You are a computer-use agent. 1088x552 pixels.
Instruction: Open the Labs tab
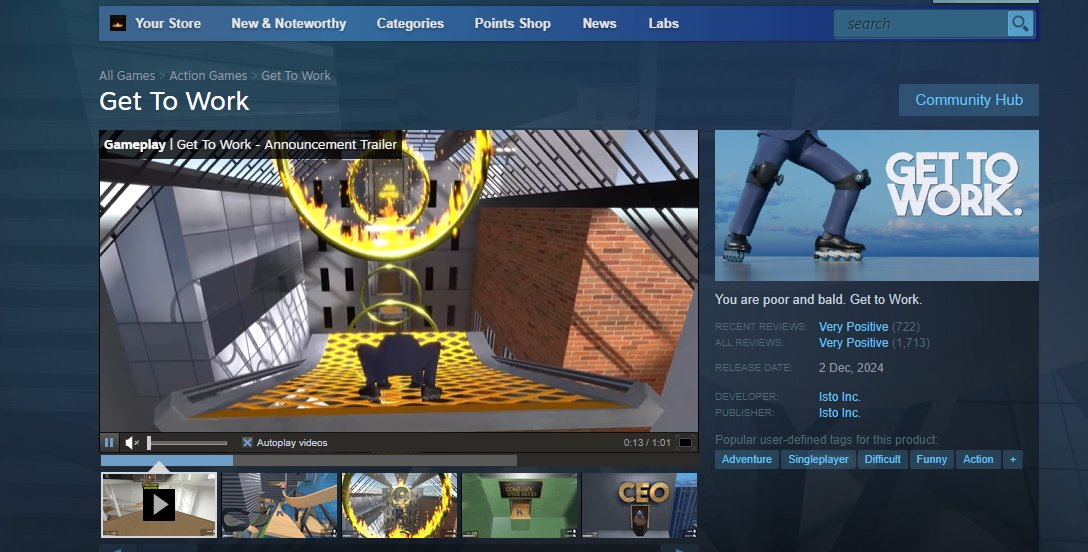click(x=663, y=23)
